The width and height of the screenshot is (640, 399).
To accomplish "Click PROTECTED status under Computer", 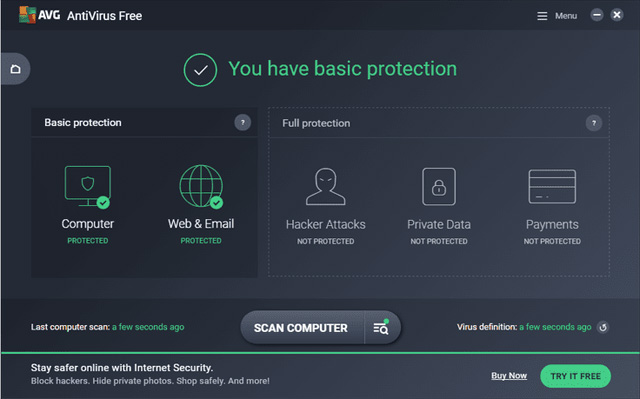I will (x=88, y=241).
